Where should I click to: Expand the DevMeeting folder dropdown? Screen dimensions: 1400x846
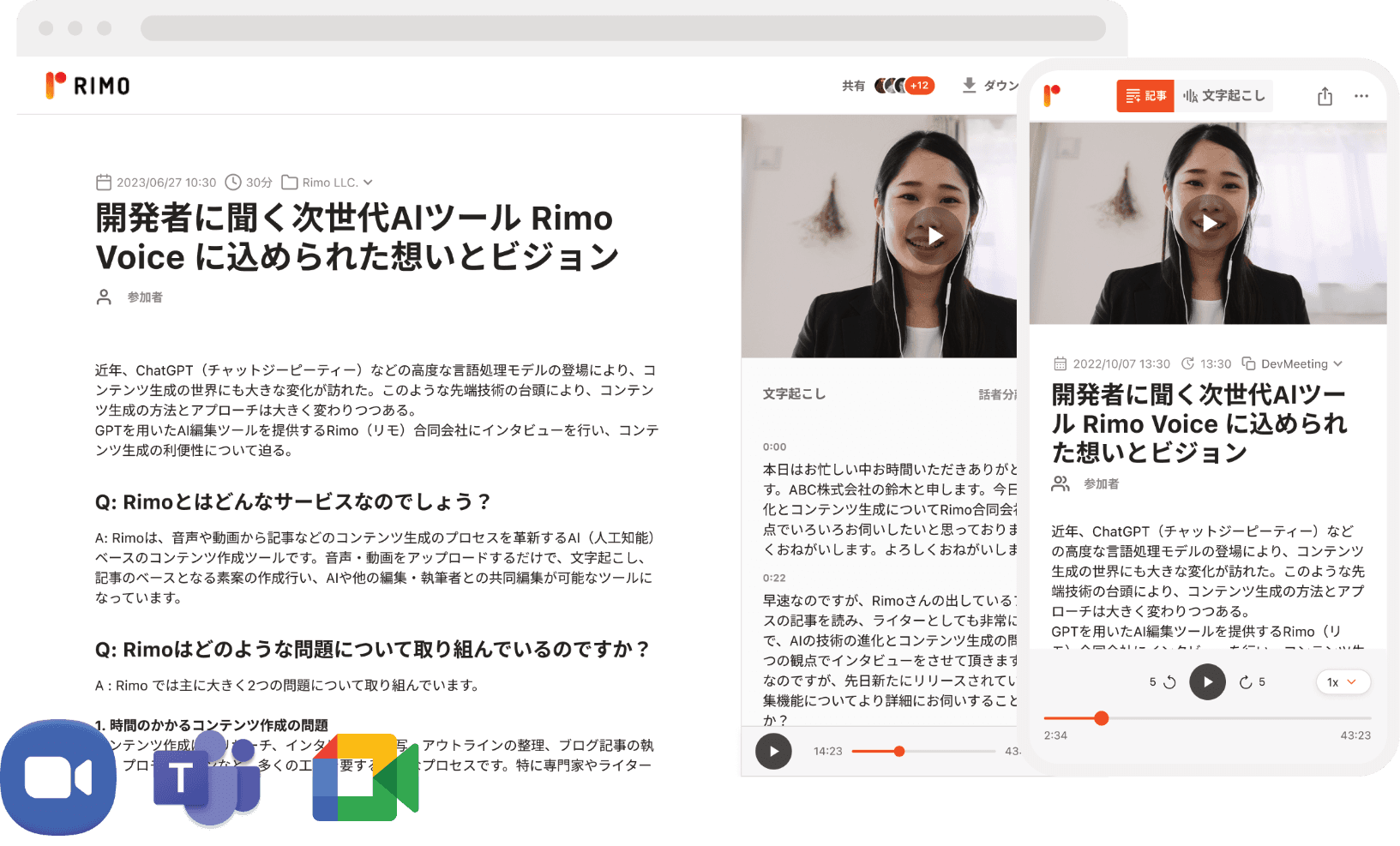click(x=1337, y=364)
